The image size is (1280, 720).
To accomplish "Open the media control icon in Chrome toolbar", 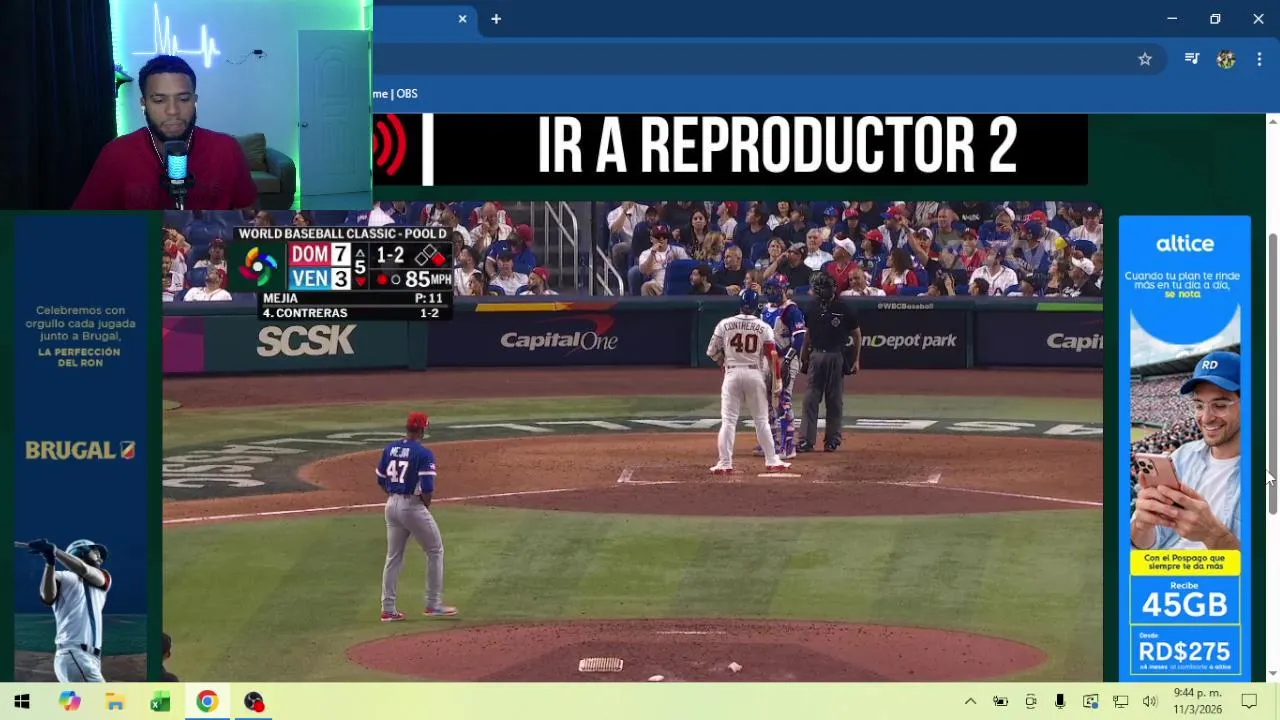I will pos(1192,59).
